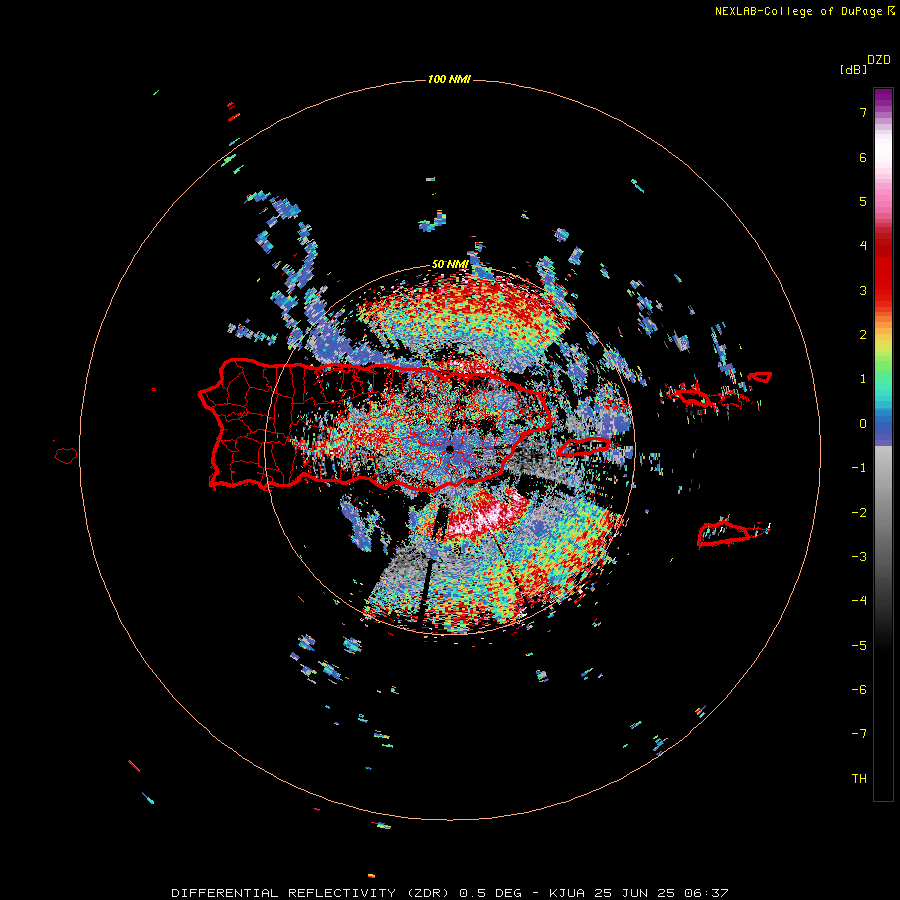Click the -7 value on color scale
Screen dimensions: 900x900
(x=859, y=734)
